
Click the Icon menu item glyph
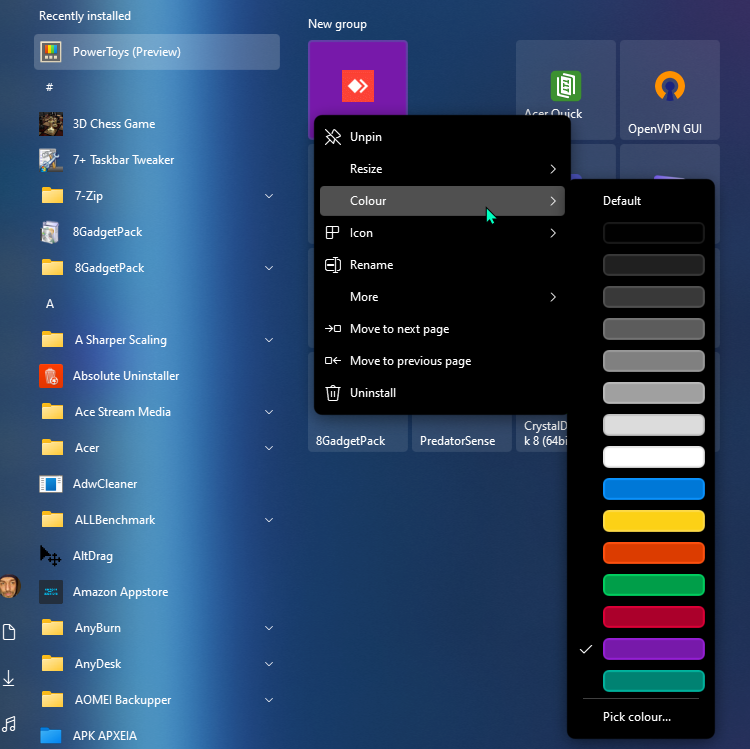332,233
